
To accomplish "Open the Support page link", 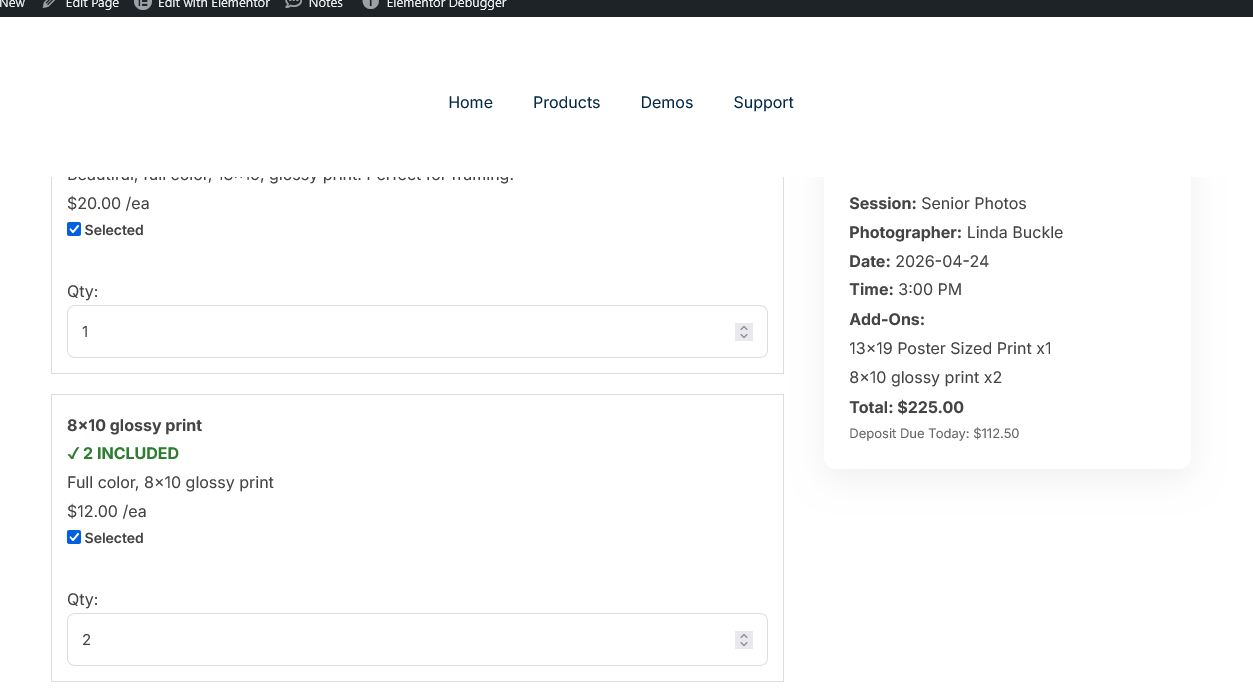I will (x=763, y=102).
